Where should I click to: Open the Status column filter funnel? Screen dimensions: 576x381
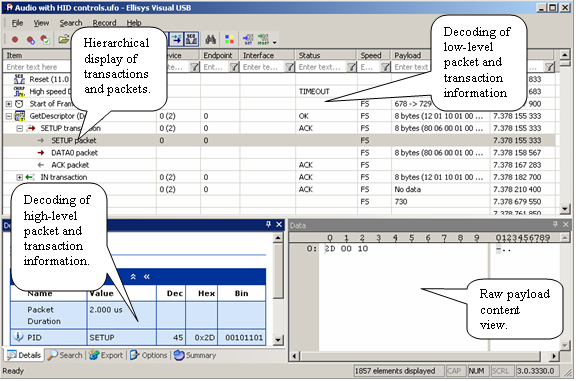point(352,67)
